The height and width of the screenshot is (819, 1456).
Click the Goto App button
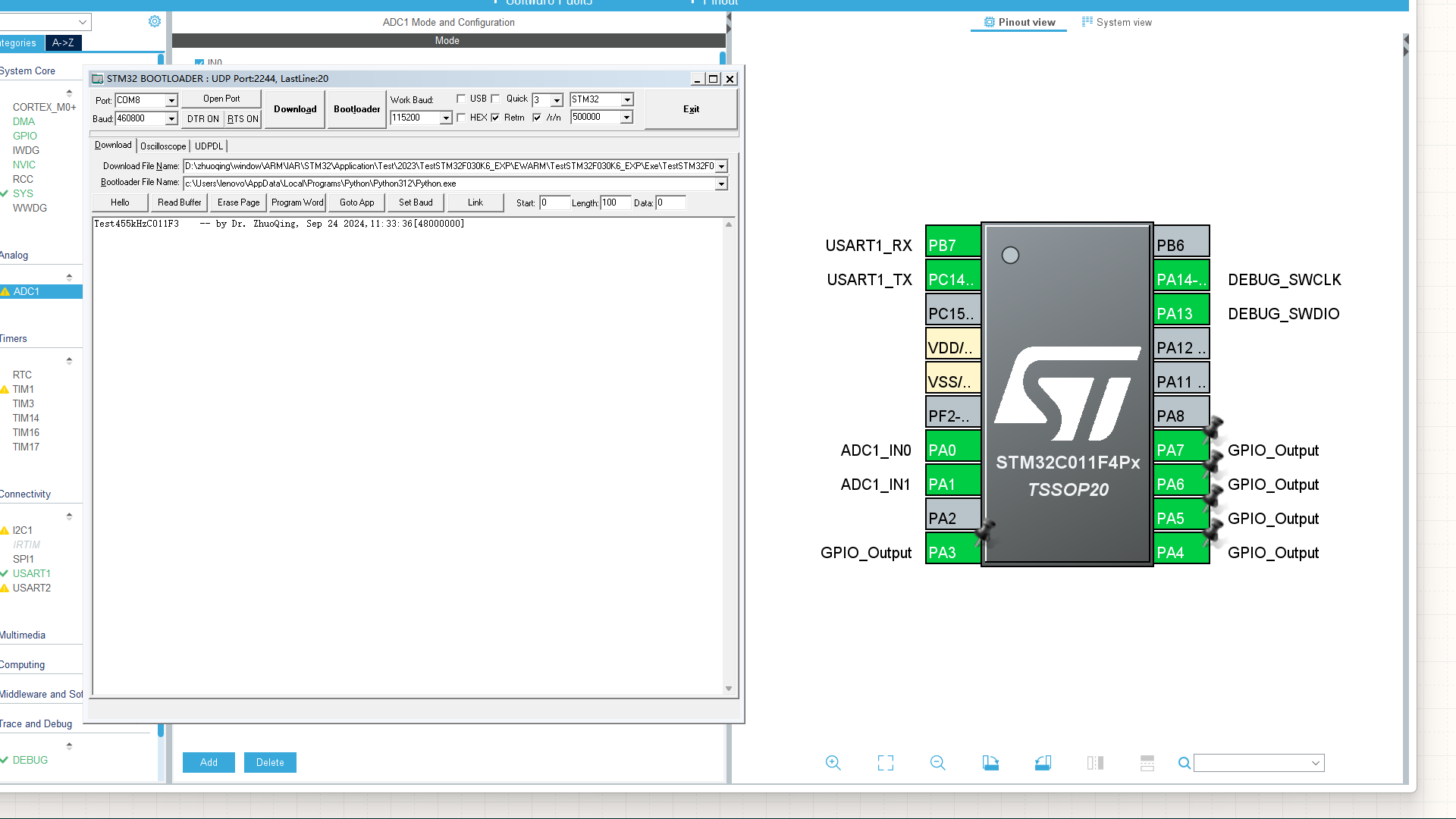coord(356,202)
